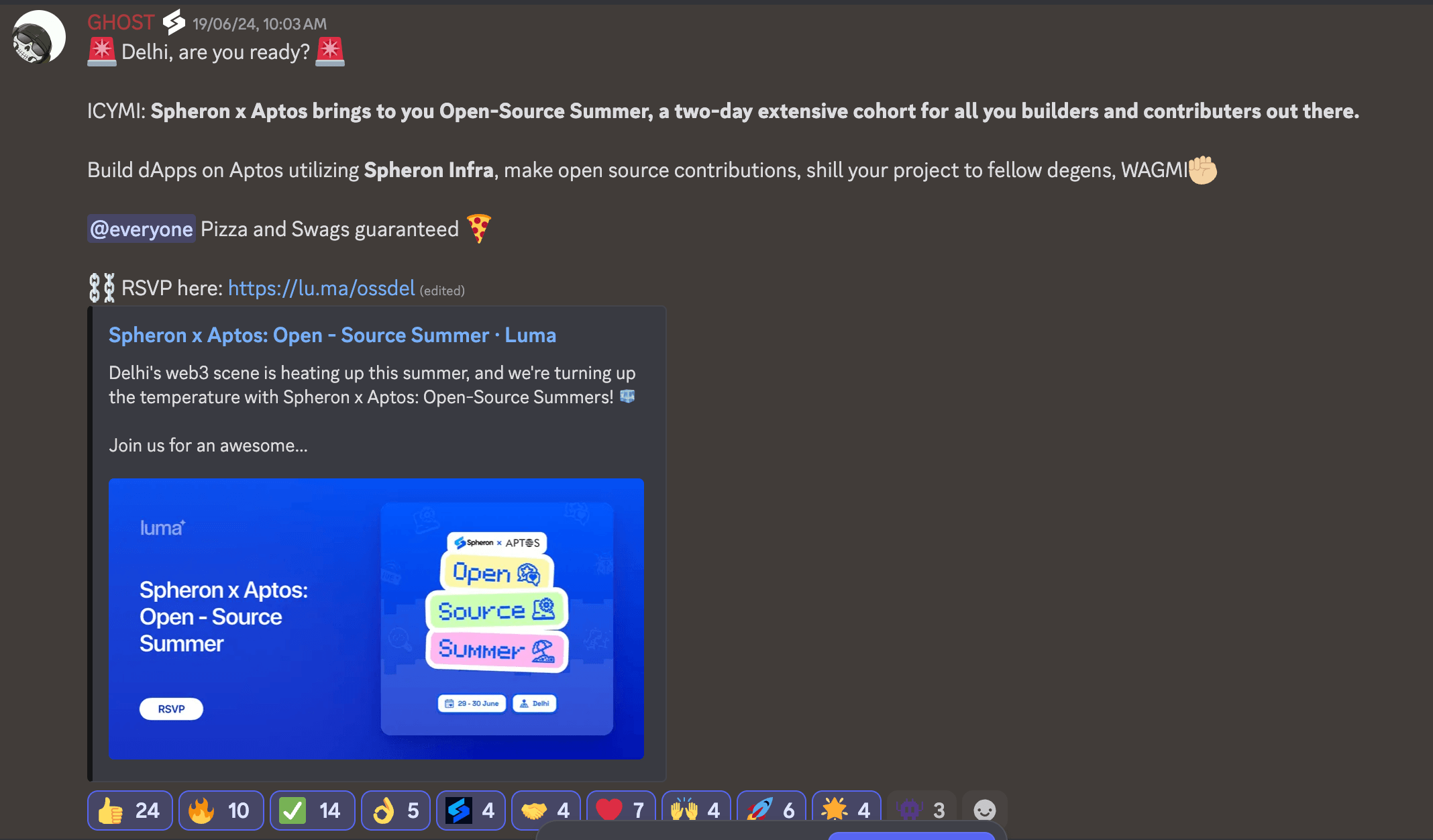The height and width of the screenshot is (840, 1433).
Task: Click the OK hand reaction
Action: point(396,810)
